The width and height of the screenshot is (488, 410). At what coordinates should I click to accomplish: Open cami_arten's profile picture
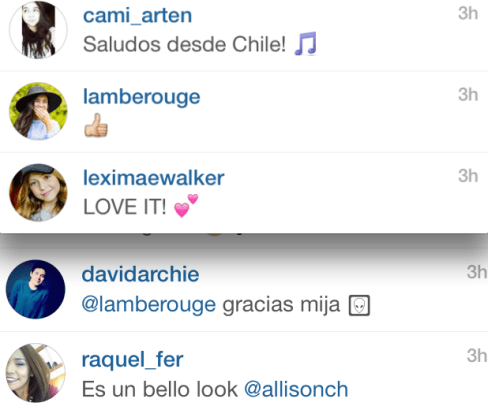pos(38,30)
